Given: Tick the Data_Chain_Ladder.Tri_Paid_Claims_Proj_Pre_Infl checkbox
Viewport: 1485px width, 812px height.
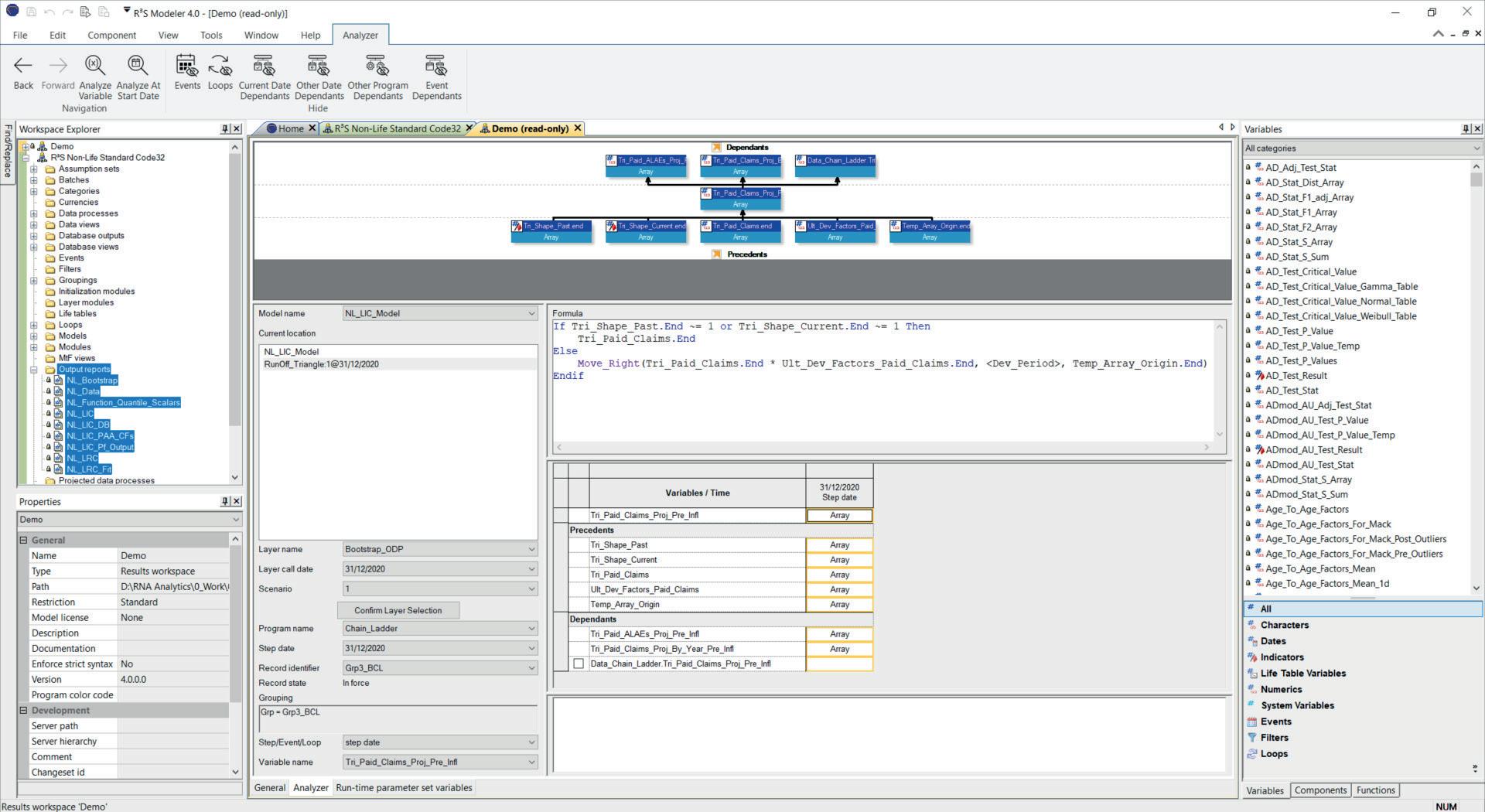Looking at the screenshot, I should 579,664.
